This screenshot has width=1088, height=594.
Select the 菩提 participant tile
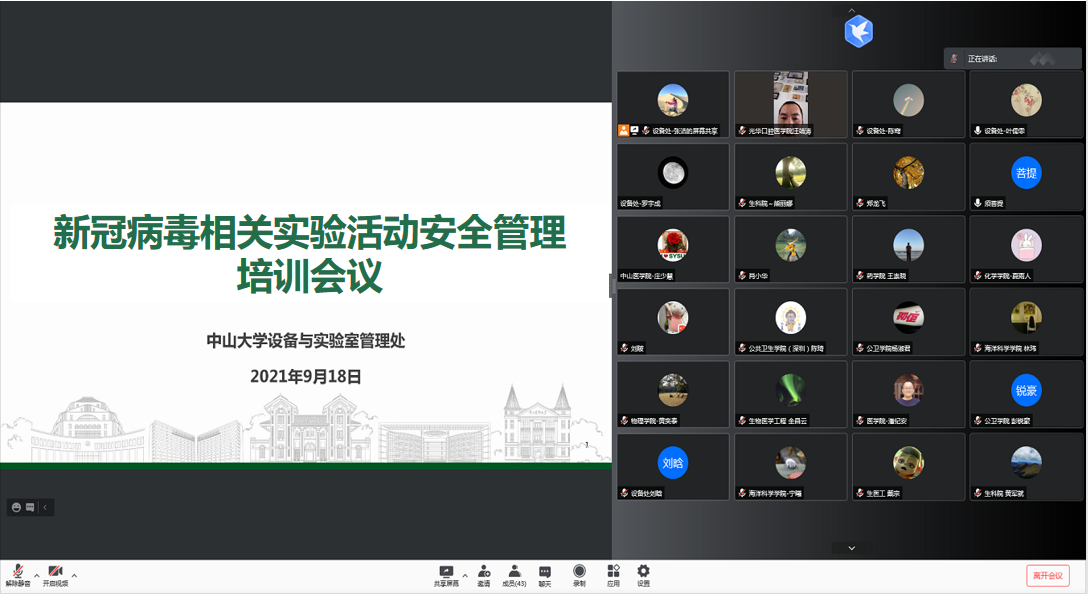tap(1026, 175)
